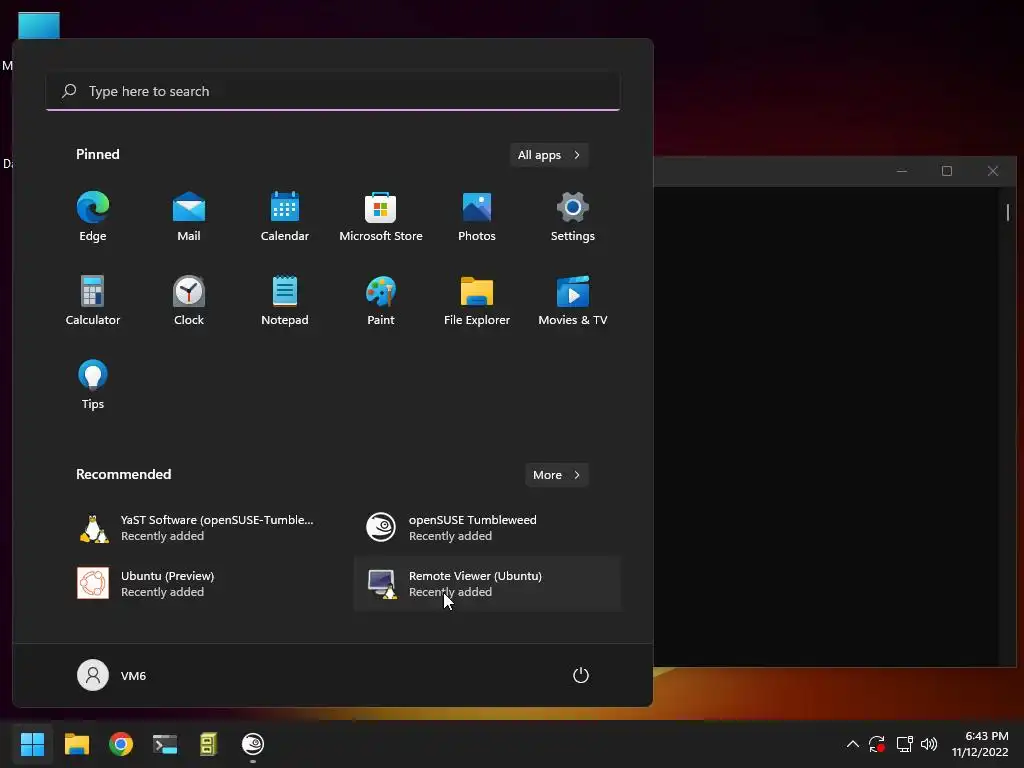
Task: Open File Explorer from the taskbar
Action: coord(76,744)
